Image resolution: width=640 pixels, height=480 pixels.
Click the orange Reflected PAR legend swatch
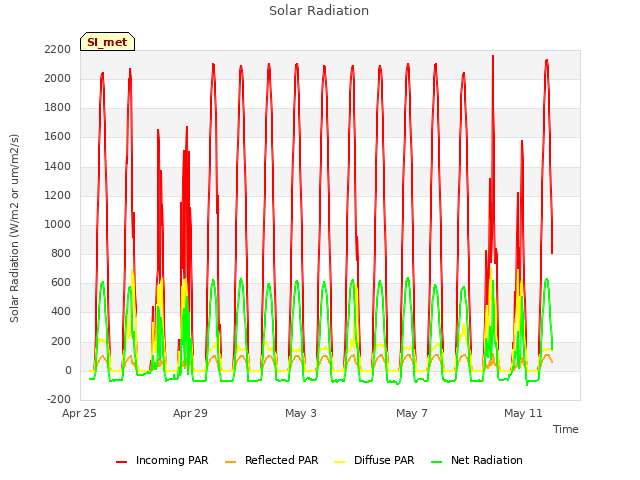click(231, 462)
